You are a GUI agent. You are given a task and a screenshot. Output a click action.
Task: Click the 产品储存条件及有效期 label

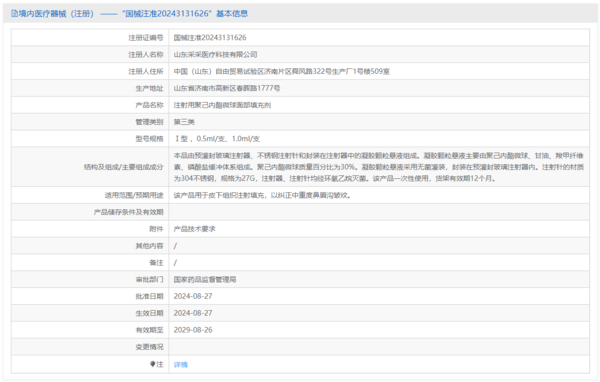[129, 212]
